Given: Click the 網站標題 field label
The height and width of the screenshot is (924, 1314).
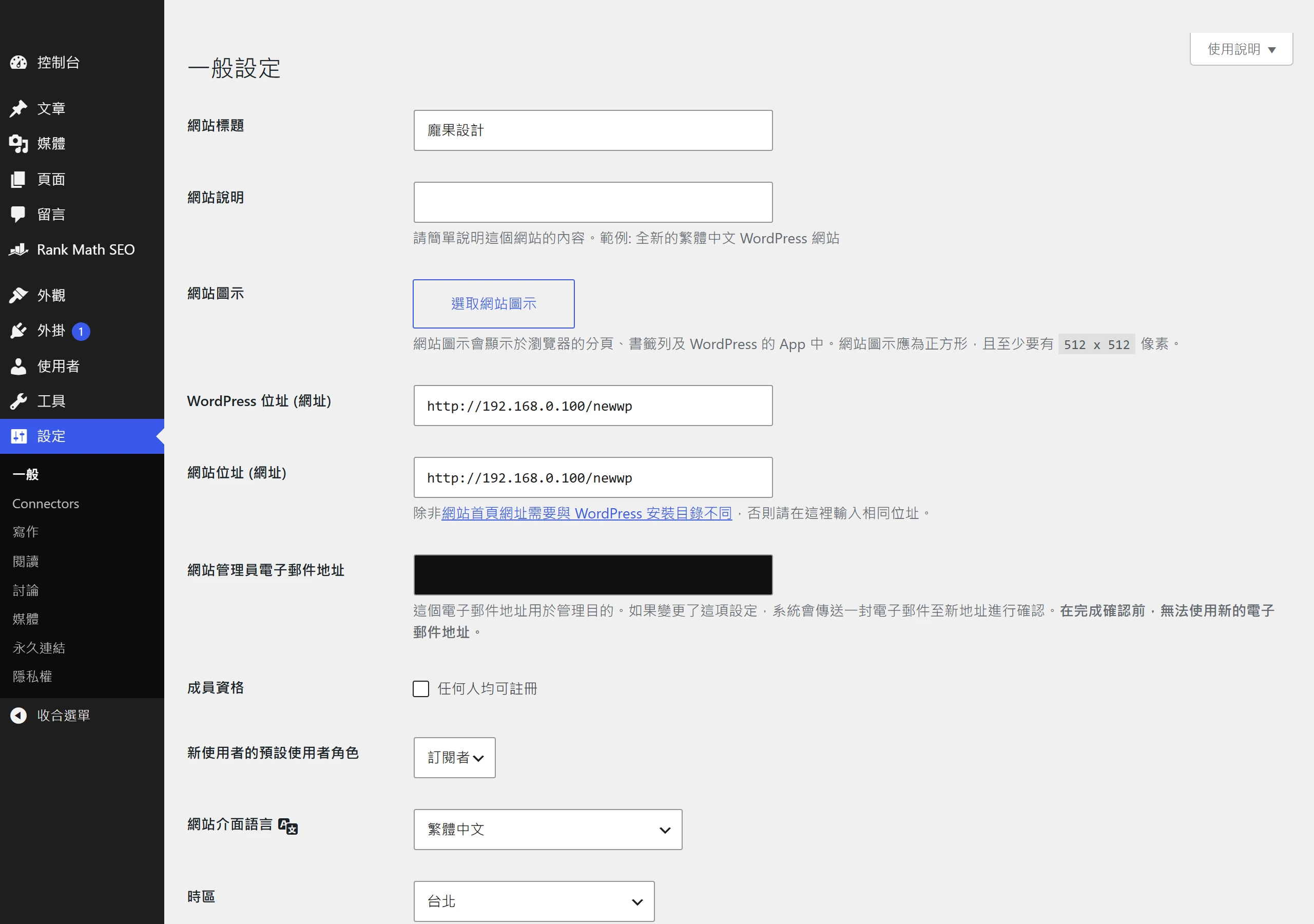Looking at the screenshot, I should coord(216,125).
